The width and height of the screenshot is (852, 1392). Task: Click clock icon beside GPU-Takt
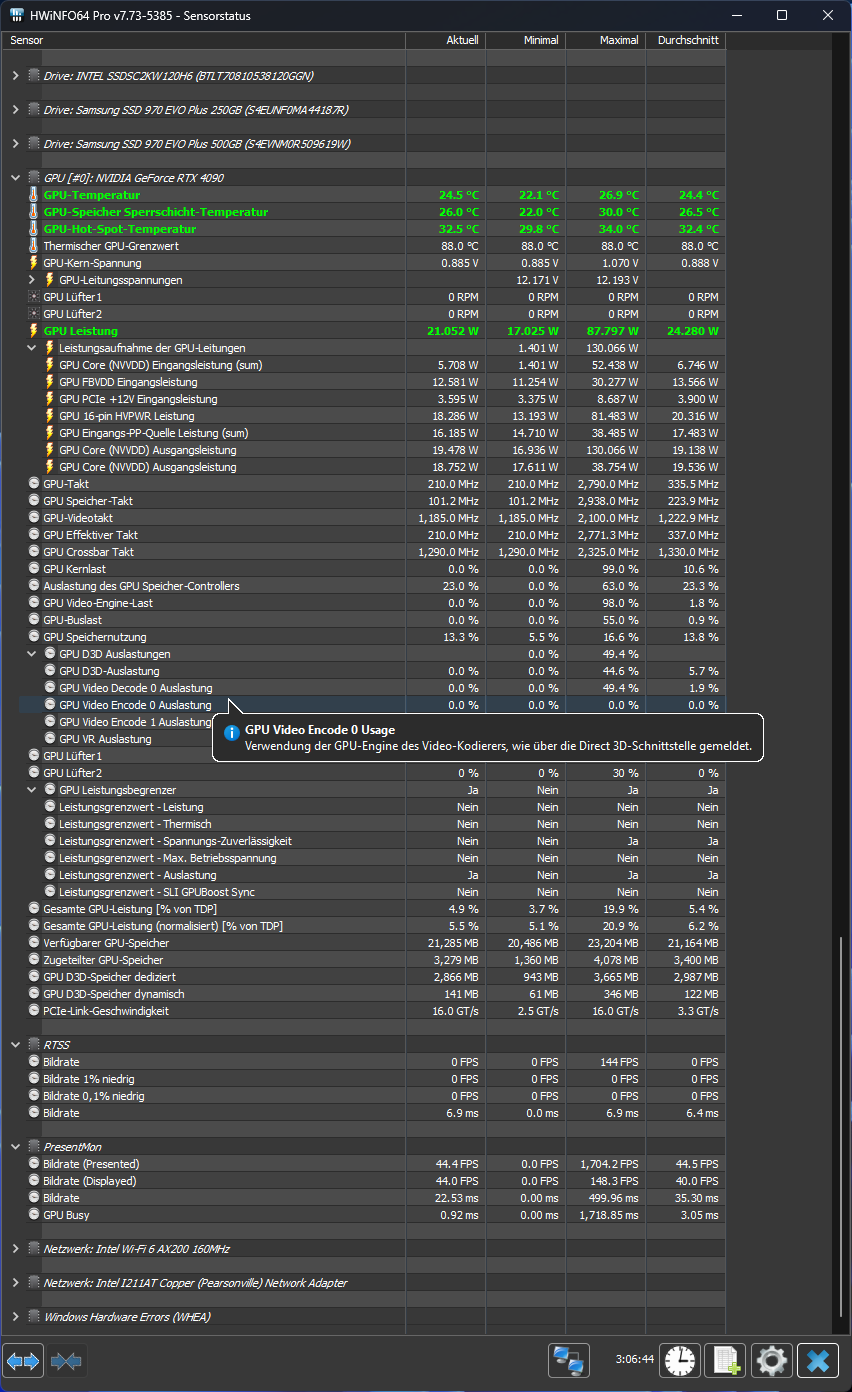34,484
